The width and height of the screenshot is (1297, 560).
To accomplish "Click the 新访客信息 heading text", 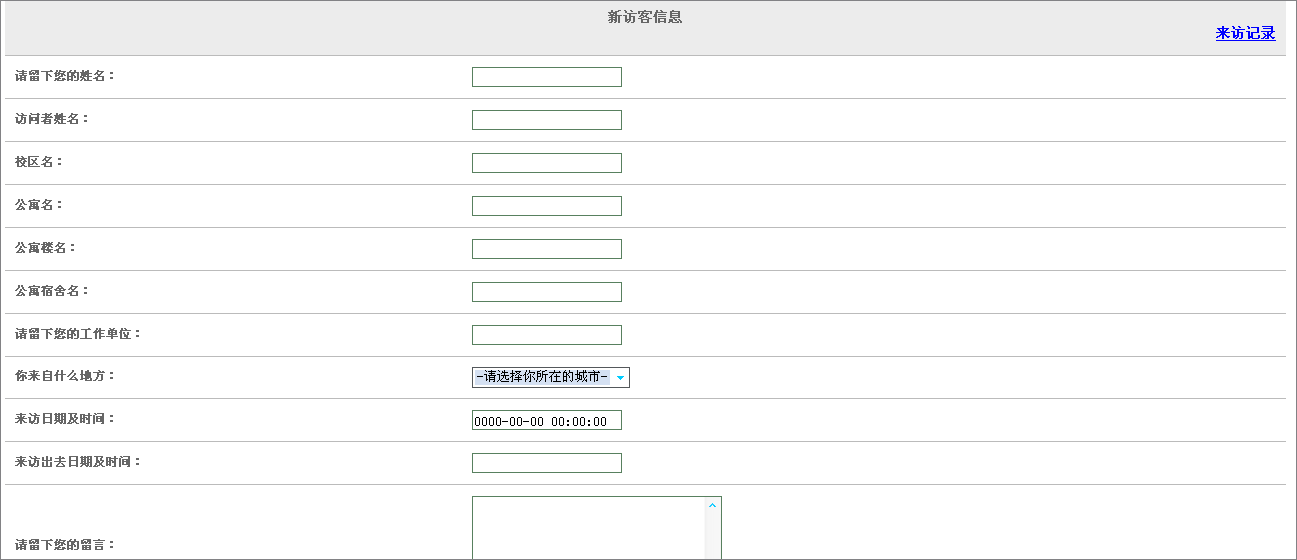I will pos(645,17).
